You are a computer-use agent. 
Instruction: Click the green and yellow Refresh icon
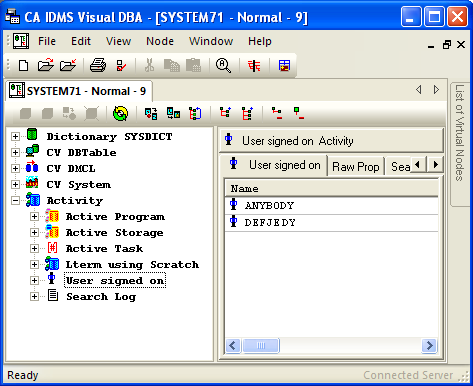pyautogui.click(x=120, y=113)
